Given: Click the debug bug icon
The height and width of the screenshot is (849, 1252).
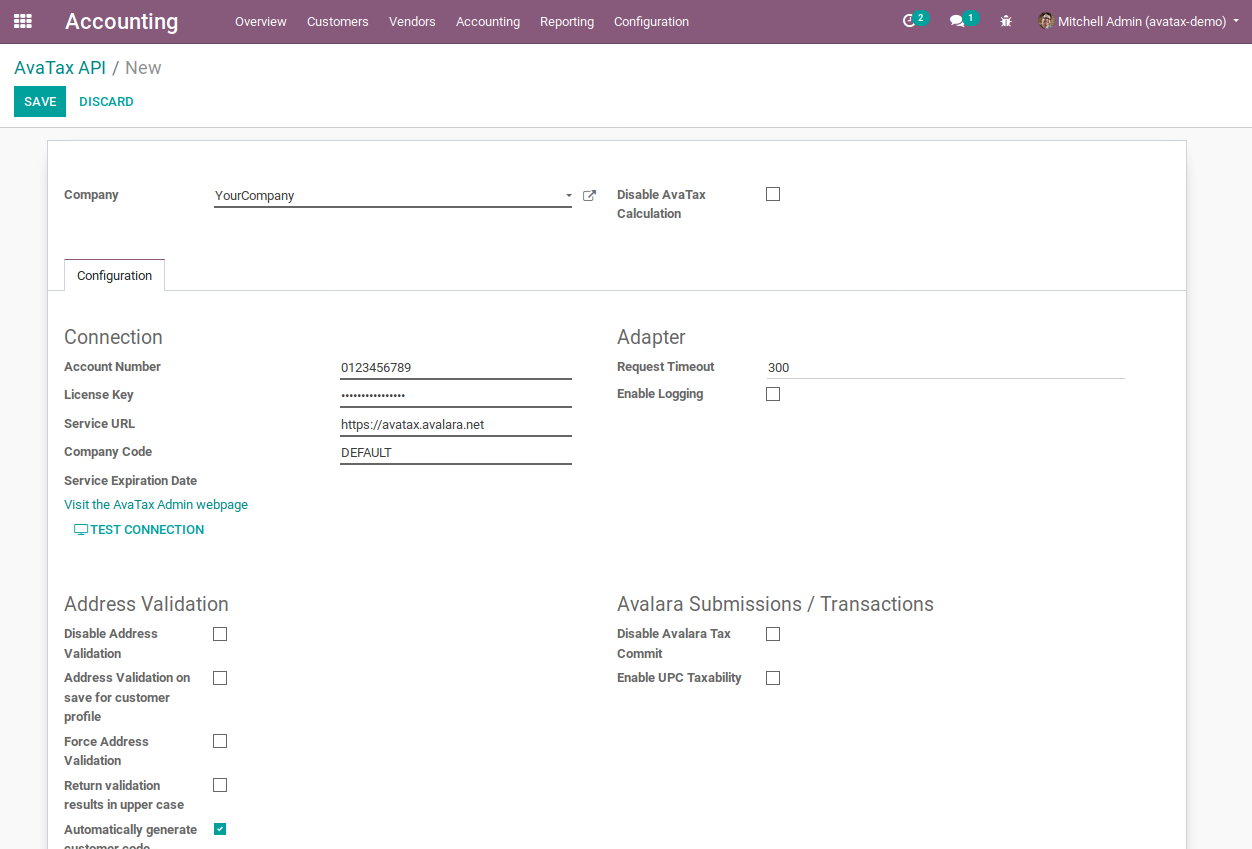Looking at the screenshot, I should pyautogui.click(x=1006, y=21).
